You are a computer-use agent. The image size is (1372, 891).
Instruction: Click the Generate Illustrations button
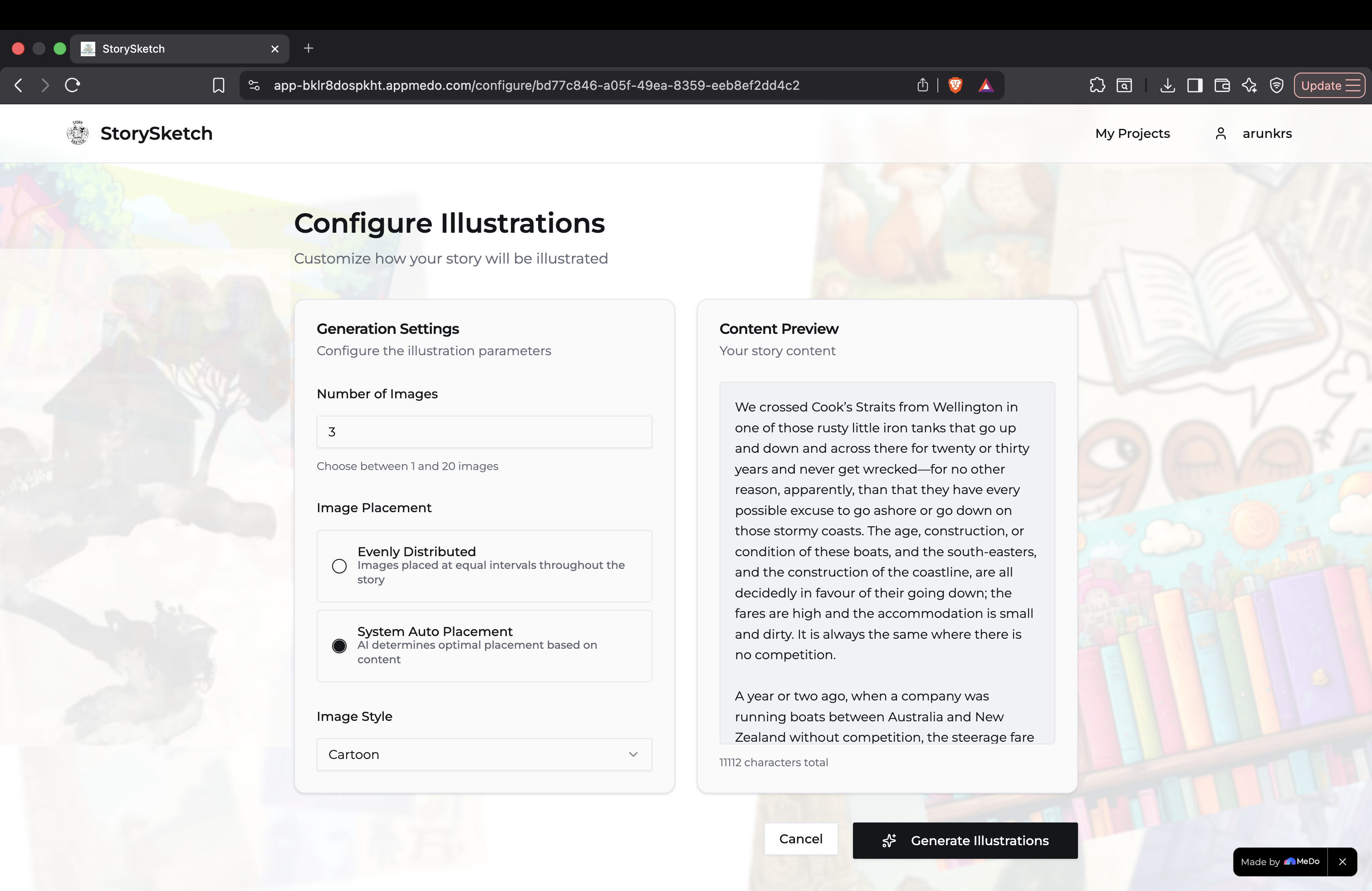pyautogui.click(x=965, y=840)
